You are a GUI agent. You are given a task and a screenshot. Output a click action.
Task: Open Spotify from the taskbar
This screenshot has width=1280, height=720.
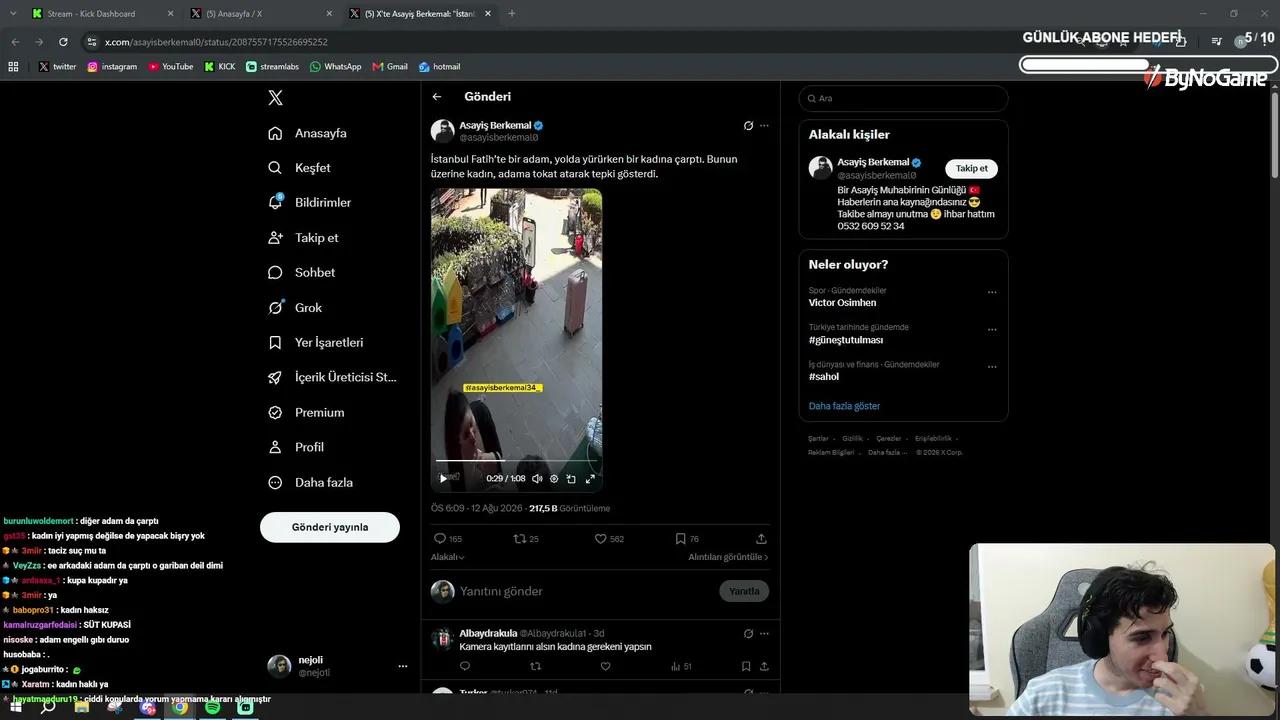(x=212, y=707)
